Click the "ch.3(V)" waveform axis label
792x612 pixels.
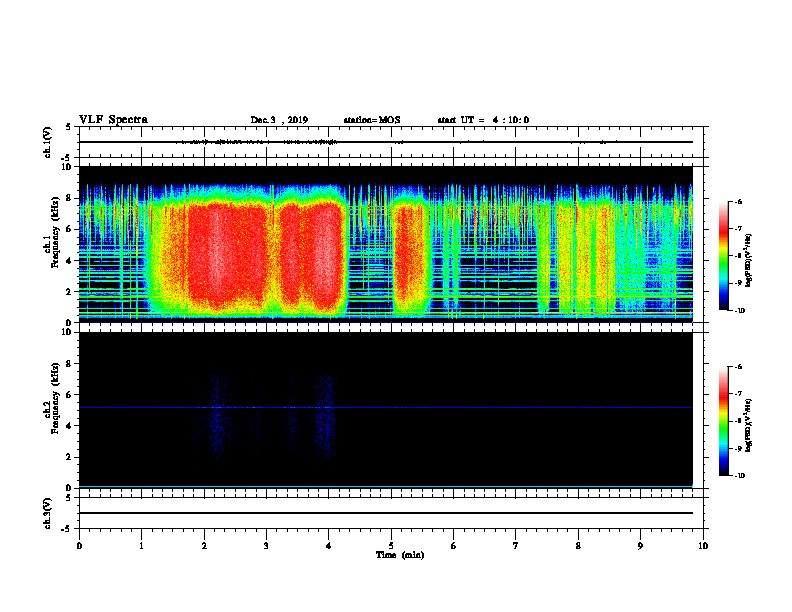pos(48,513)
